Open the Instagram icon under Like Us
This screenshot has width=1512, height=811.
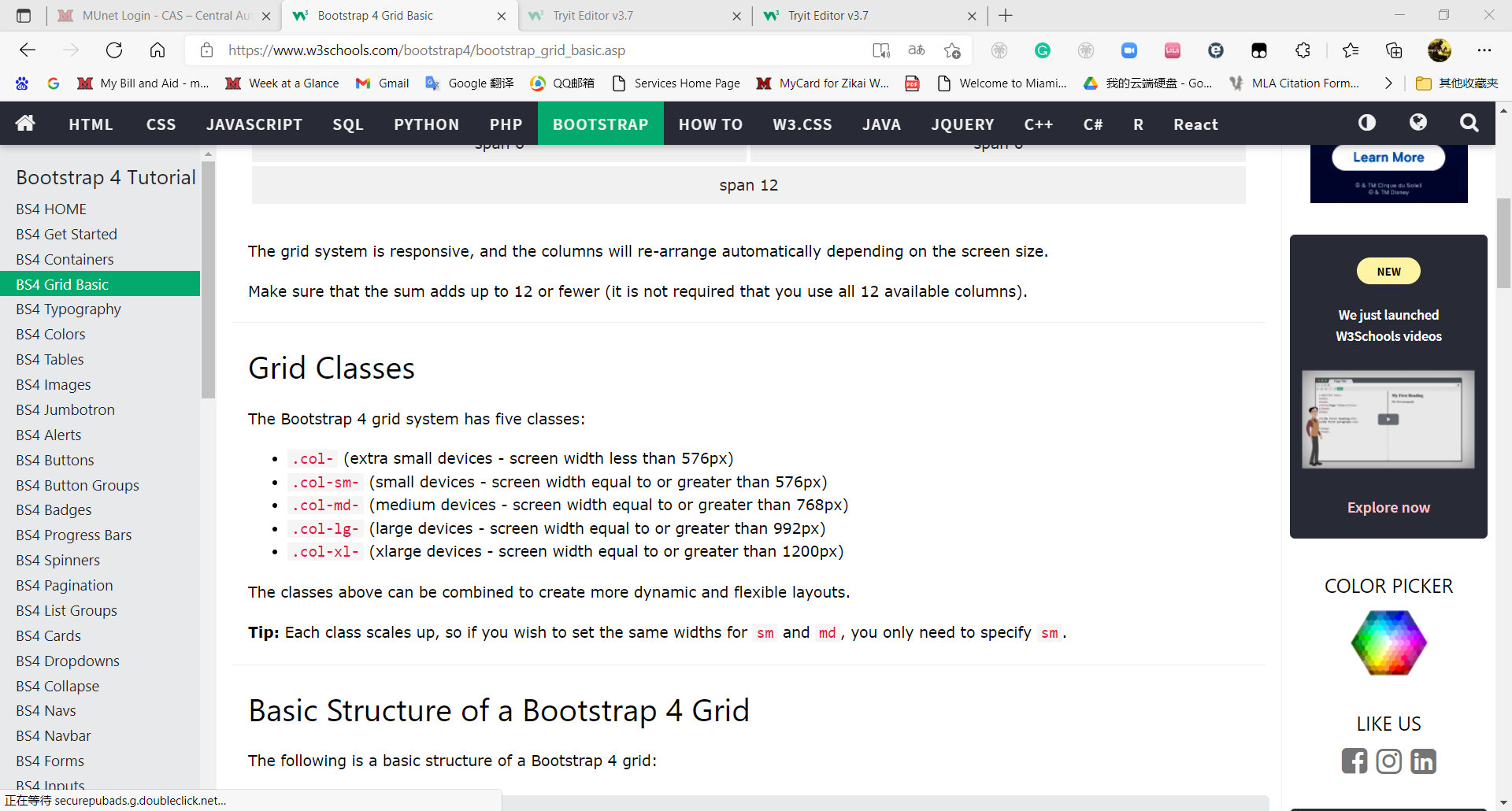click(1389, 761)
